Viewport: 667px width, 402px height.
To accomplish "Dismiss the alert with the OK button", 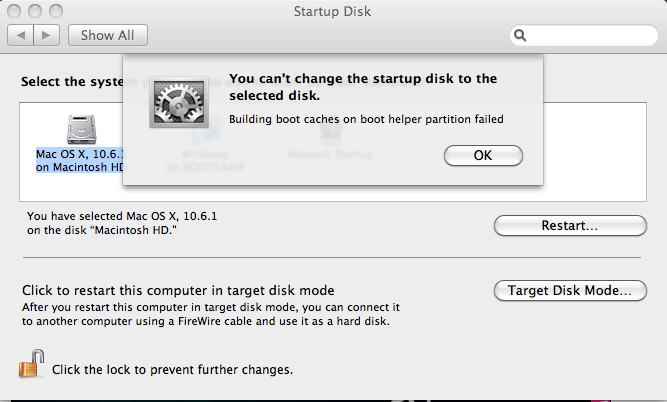I will click(x=483, y=155).
